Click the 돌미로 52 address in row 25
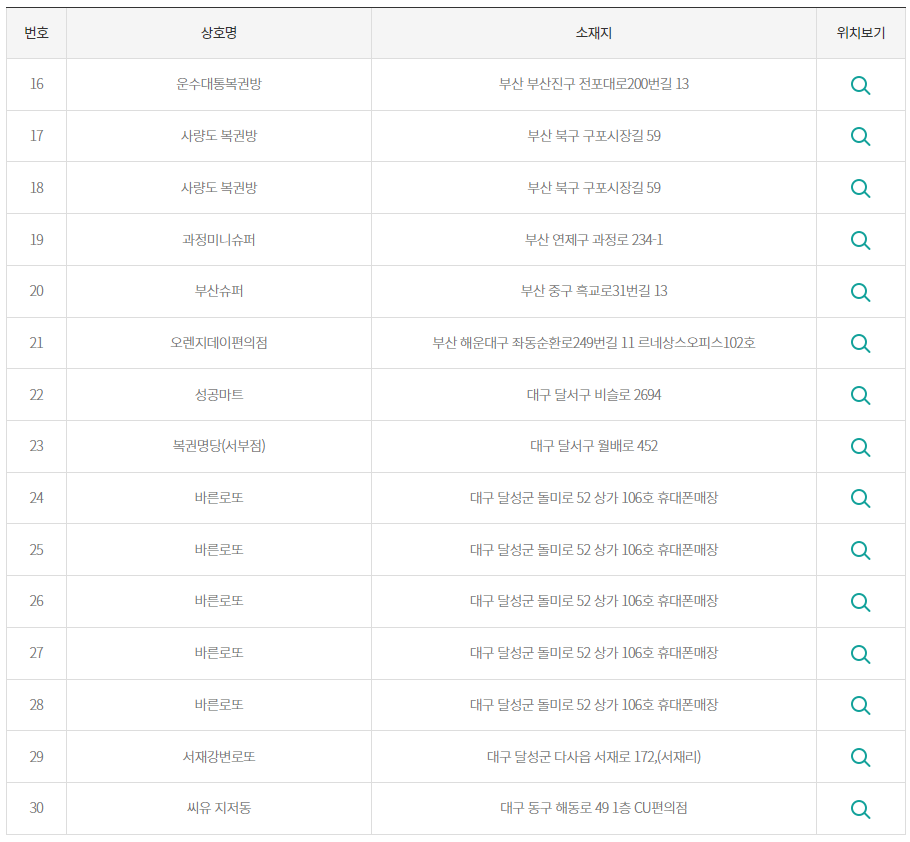Viewport: 910px width, 842px height. coord(594,550)
